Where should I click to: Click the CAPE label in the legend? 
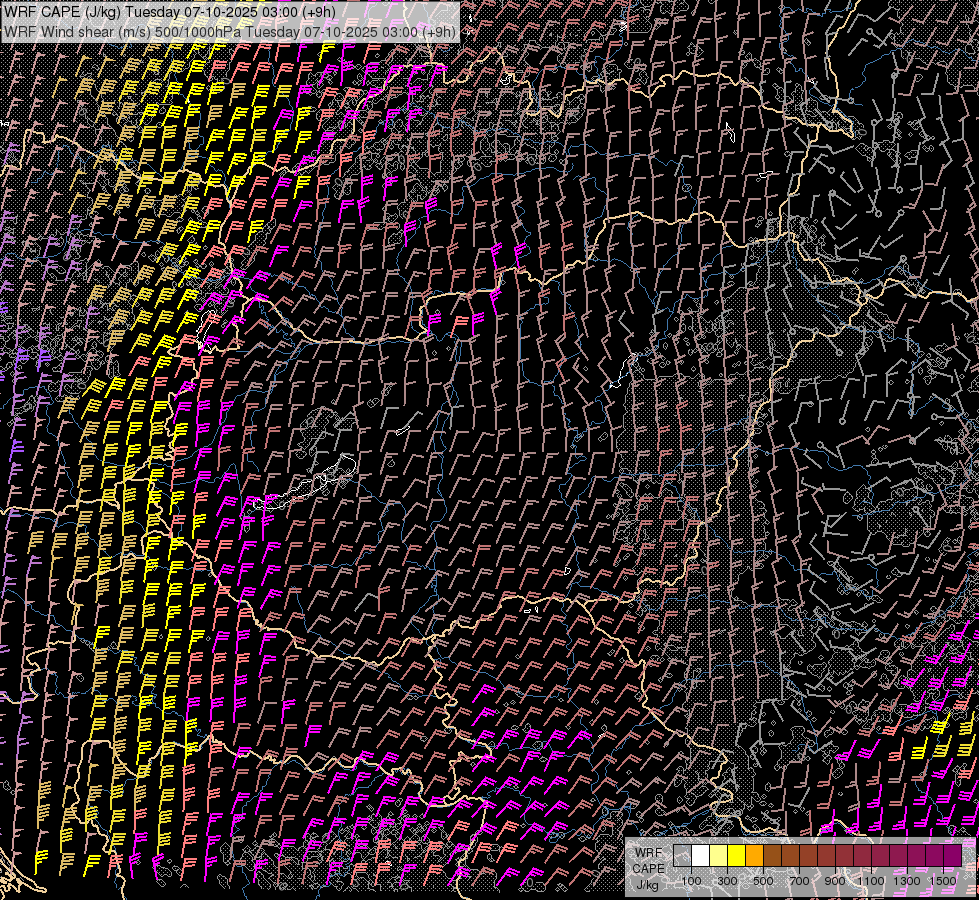point(648,869)
